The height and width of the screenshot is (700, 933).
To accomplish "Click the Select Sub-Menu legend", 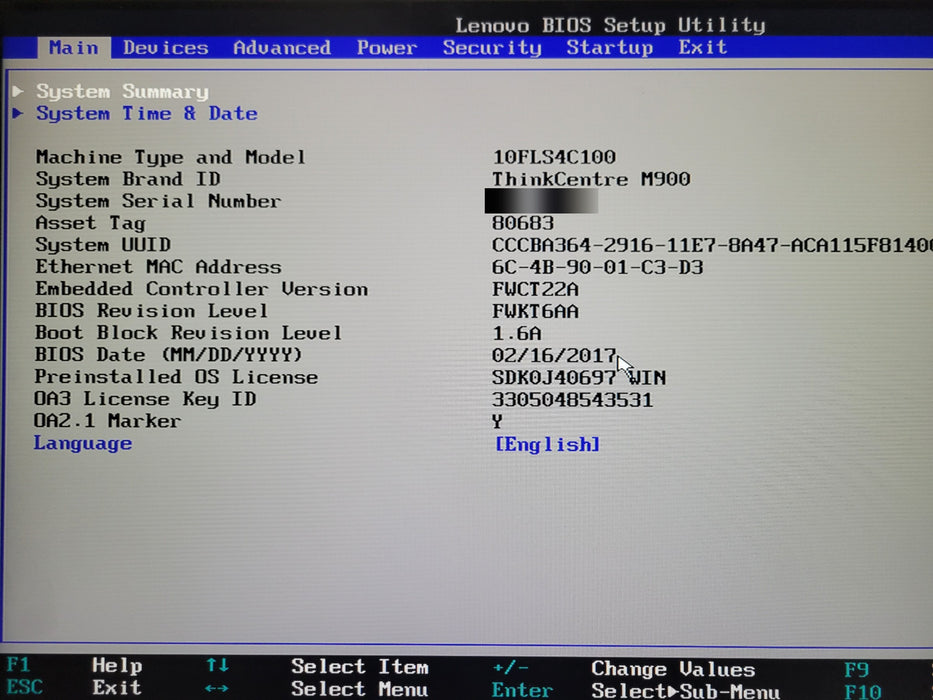I will pyautogui.click(x=685, y=691).
